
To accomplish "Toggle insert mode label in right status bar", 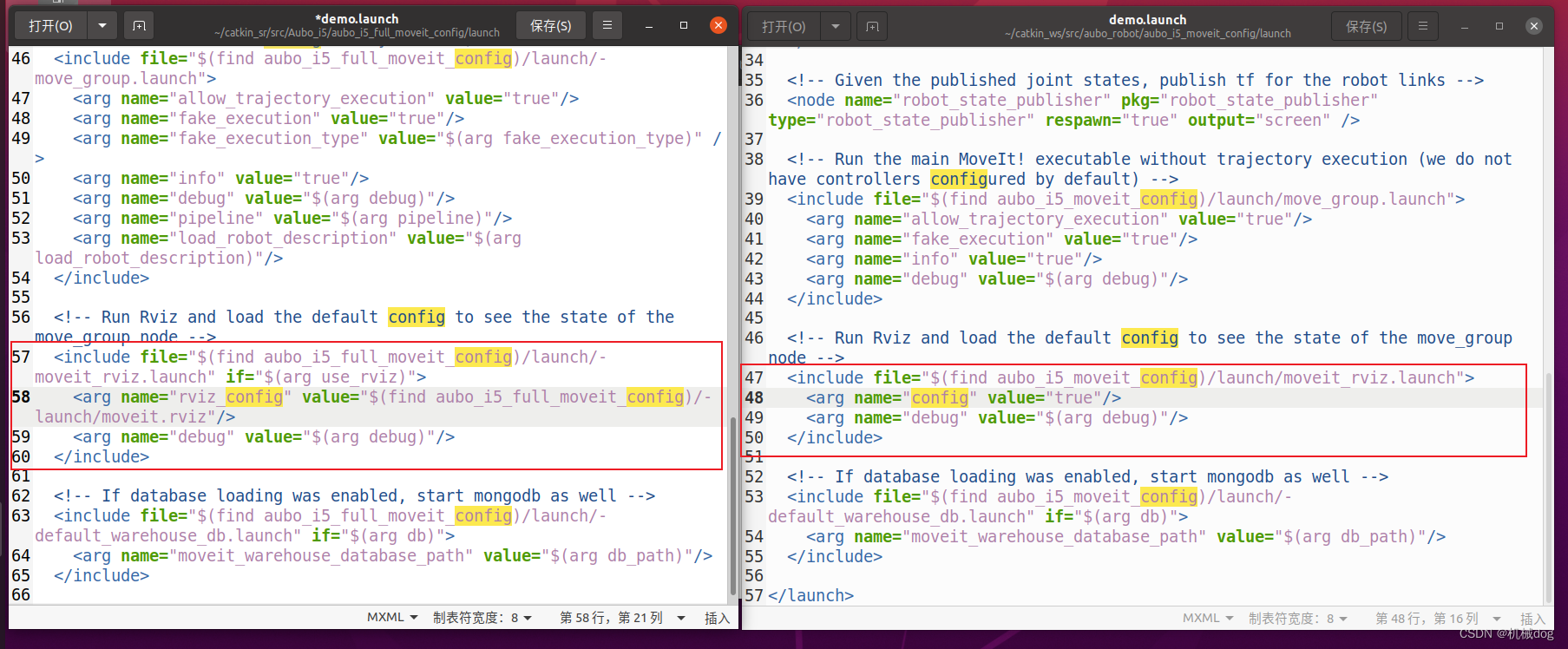I will (1532, 619).
